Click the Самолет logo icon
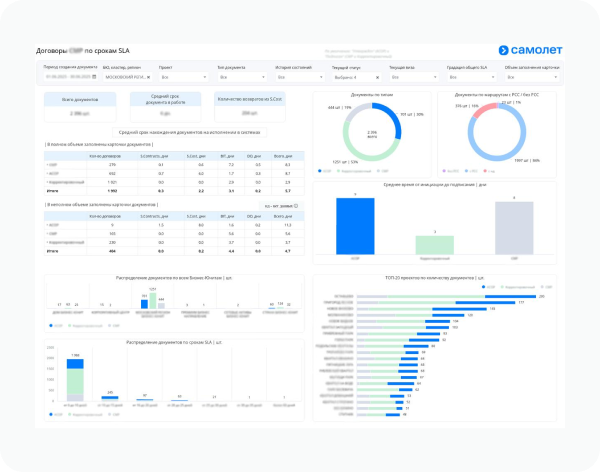This screenshot has width=600, height=472. (x=503, y=50)
